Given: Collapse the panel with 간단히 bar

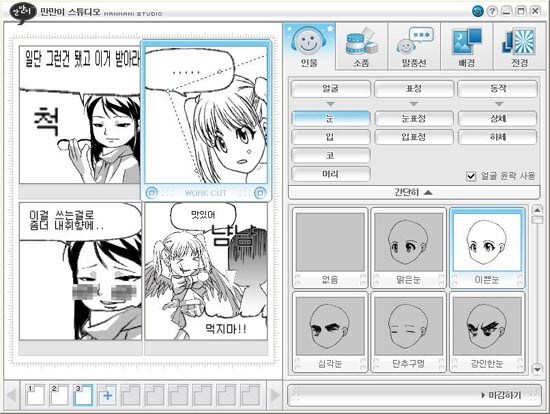Looking at the screenshot, I should 414,192.
